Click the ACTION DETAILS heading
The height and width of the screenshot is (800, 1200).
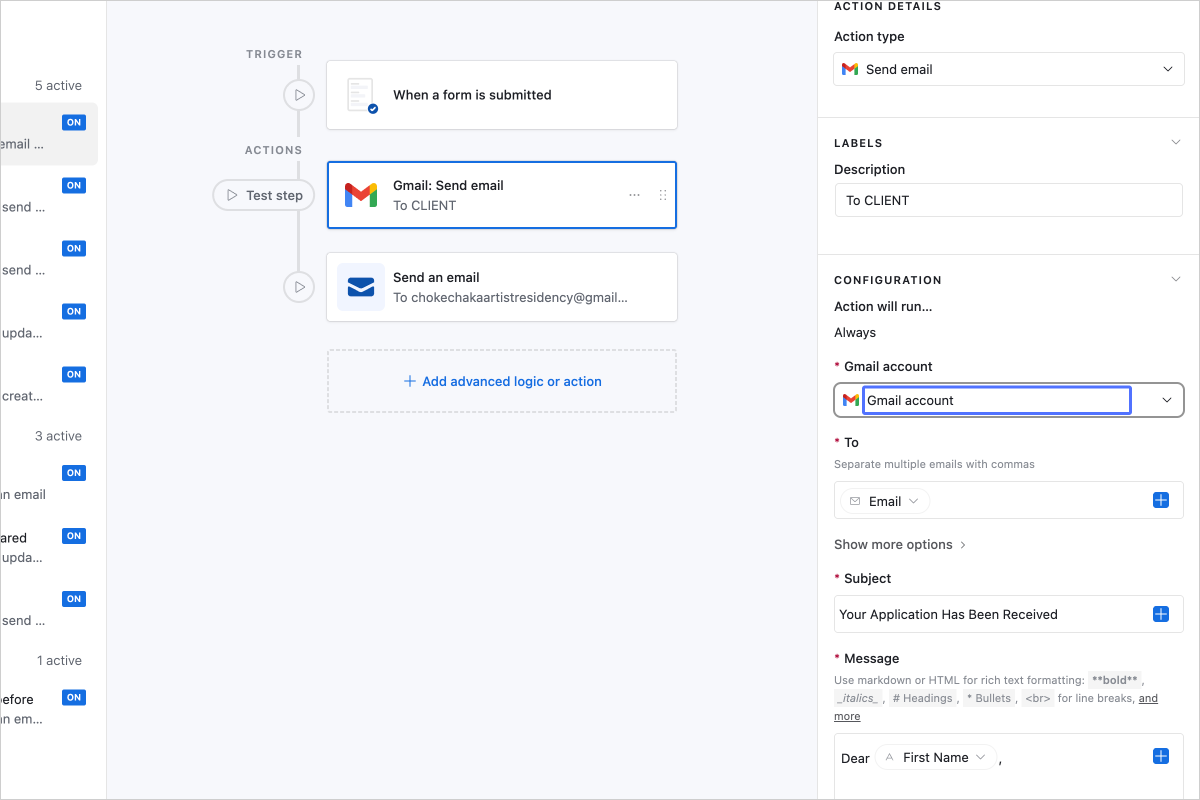click(888, 7)
